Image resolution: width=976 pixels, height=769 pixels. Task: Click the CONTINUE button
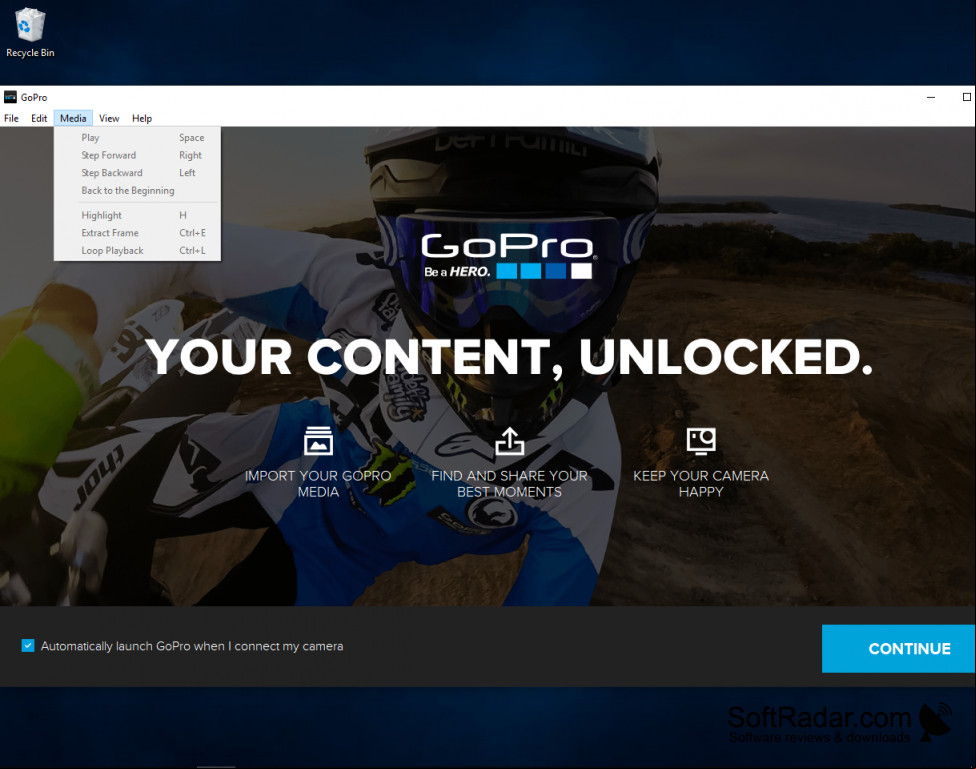[898, 649]
